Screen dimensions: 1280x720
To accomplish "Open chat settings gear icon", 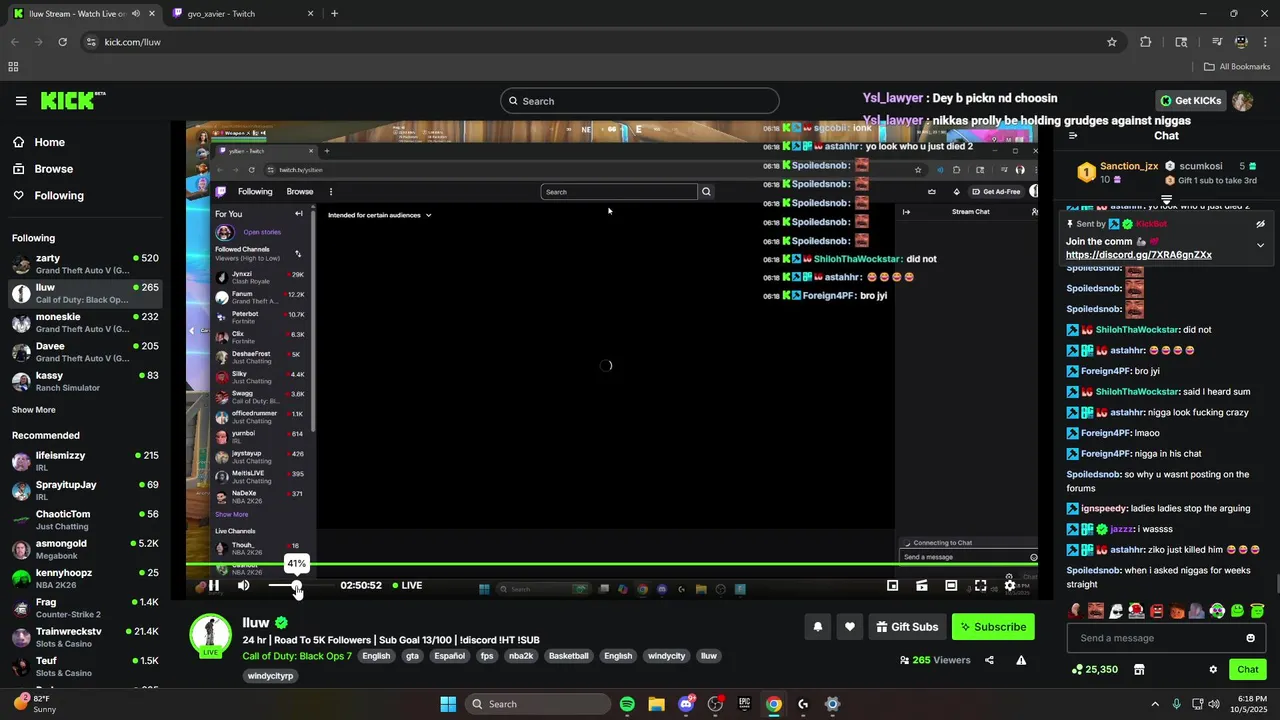I will point(1213,670).
